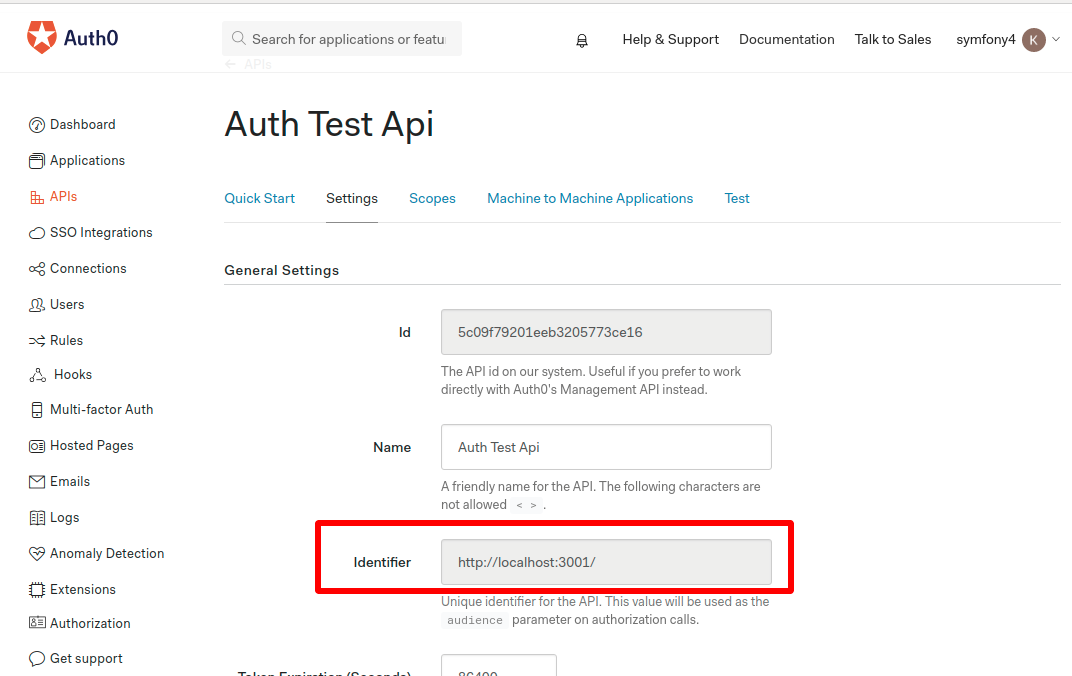Screen dimensions: 1072x676
Task: Open the Machine to Machine Applications tab
Action: click(x=589, y=198)
